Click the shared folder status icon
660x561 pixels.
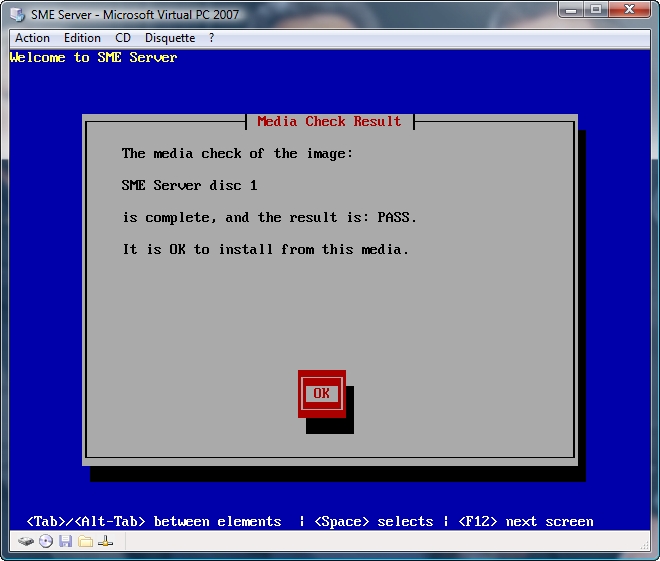[x=85, y=541]
